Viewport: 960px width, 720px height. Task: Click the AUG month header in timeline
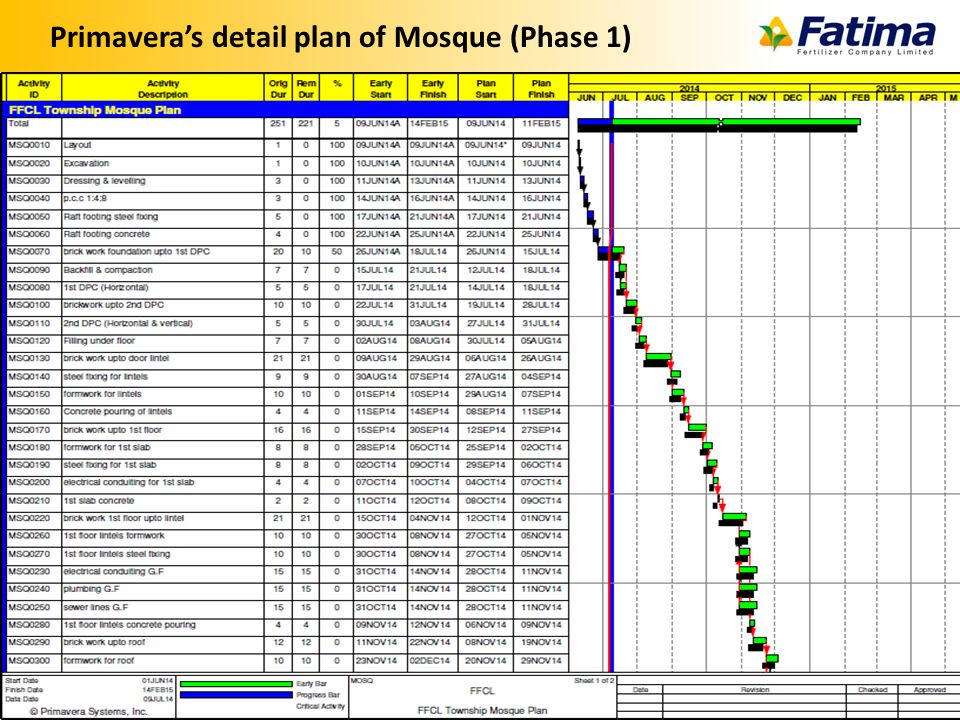654,98
